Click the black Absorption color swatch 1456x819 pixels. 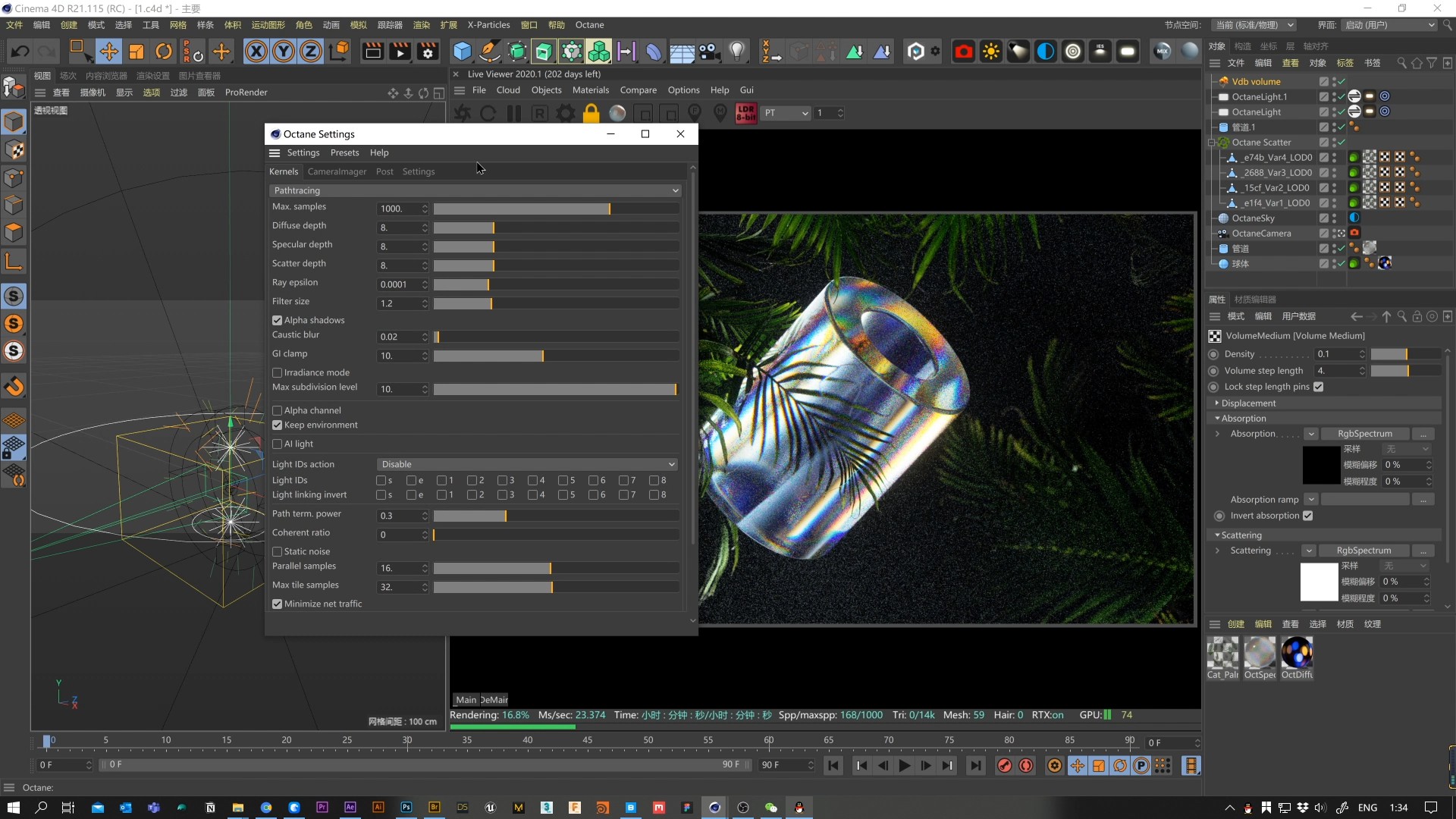point(1321,465)
